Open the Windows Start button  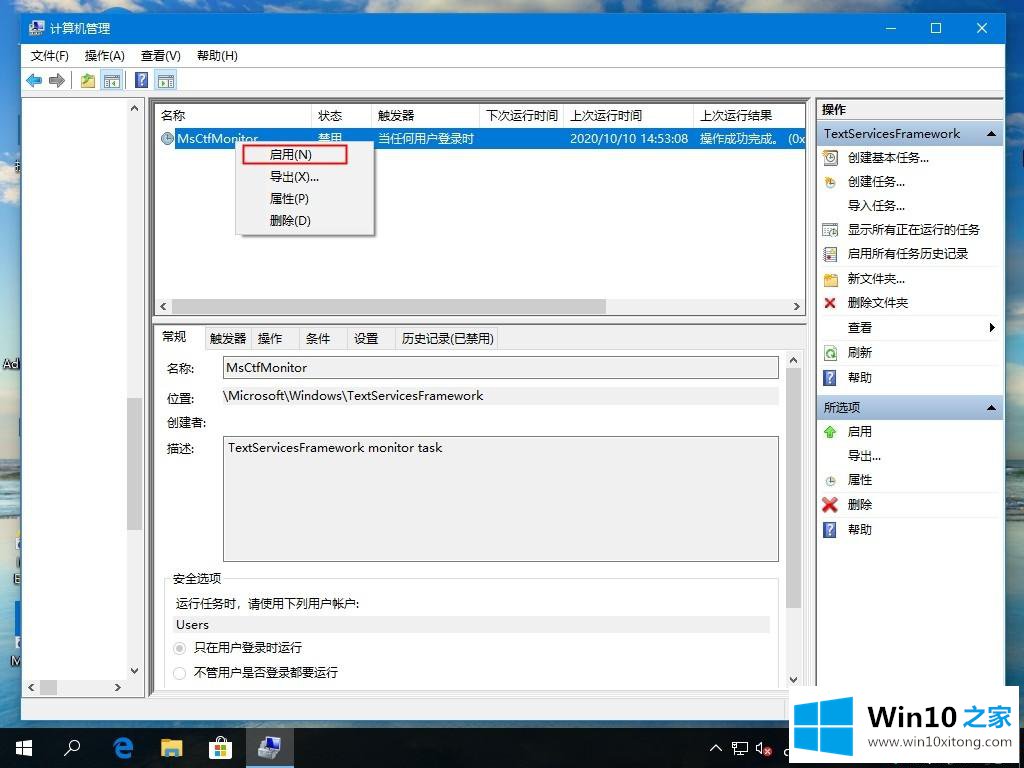pyautogui.click(x=24, y=748)
